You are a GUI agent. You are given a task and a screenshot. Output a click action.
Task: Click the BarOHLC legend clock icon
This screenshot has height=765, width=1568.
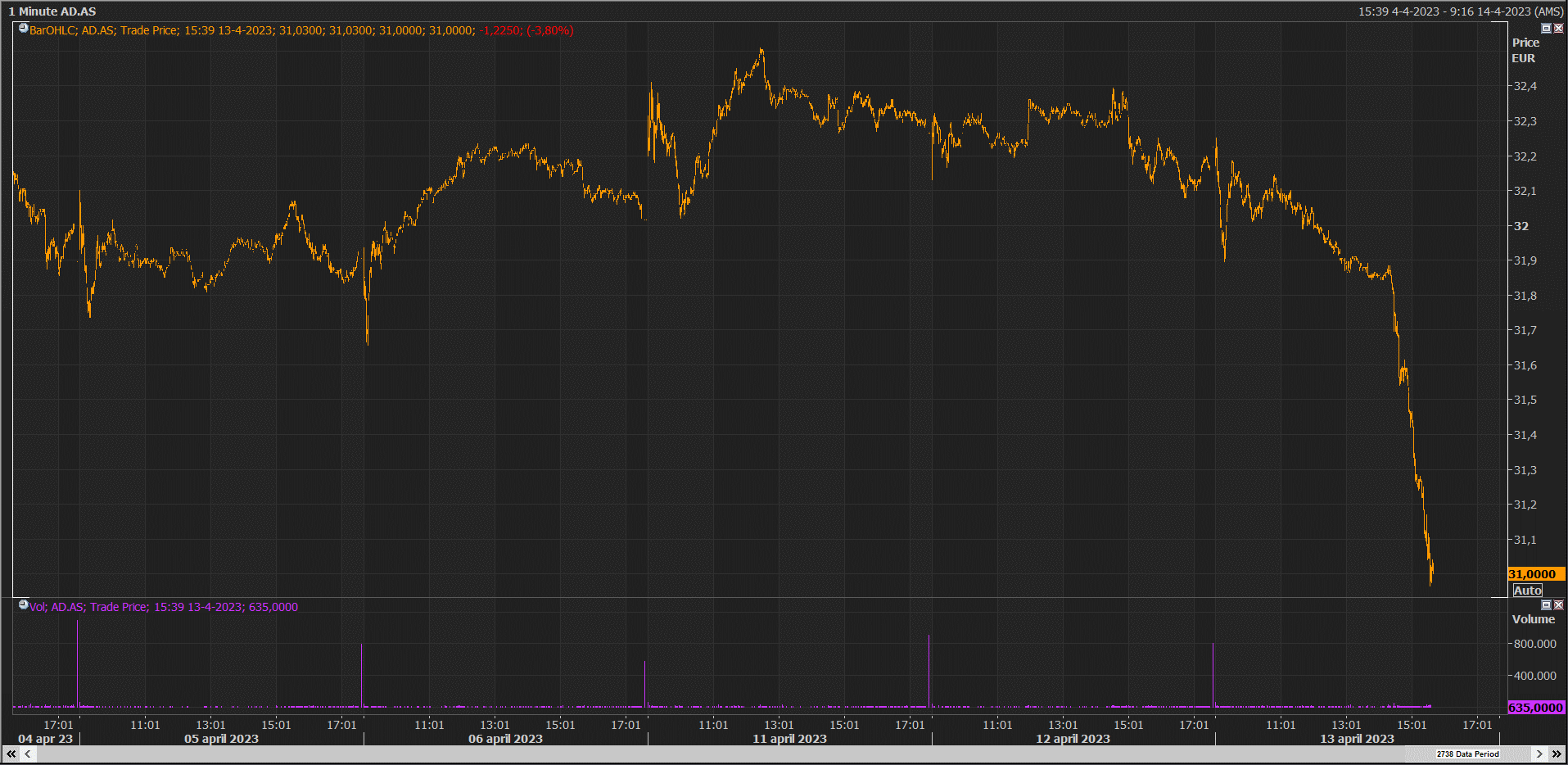click(x=24, y=29)
